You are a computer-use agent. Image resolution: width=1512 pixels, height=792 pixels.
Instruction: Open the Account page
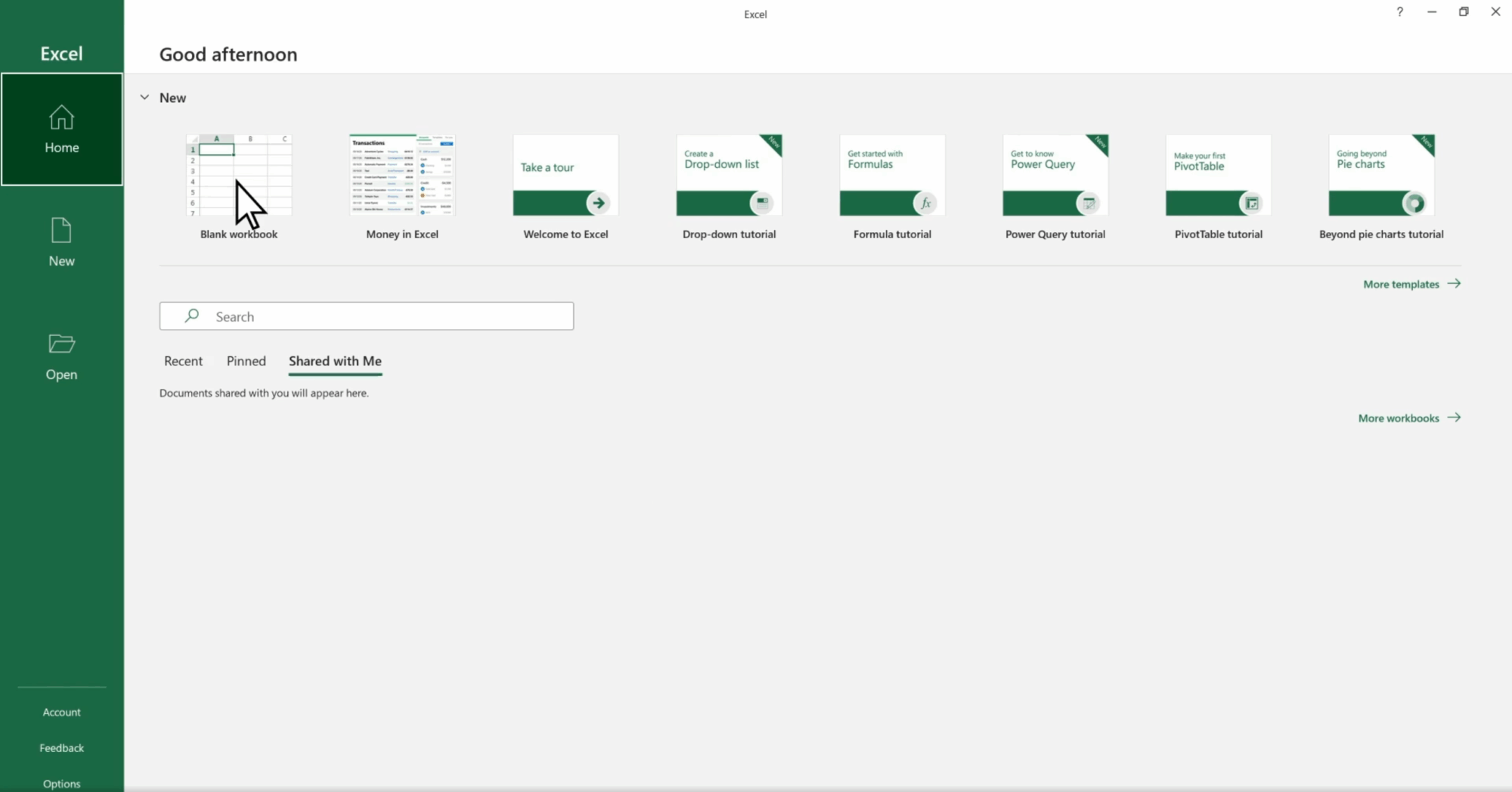[61, 713]
